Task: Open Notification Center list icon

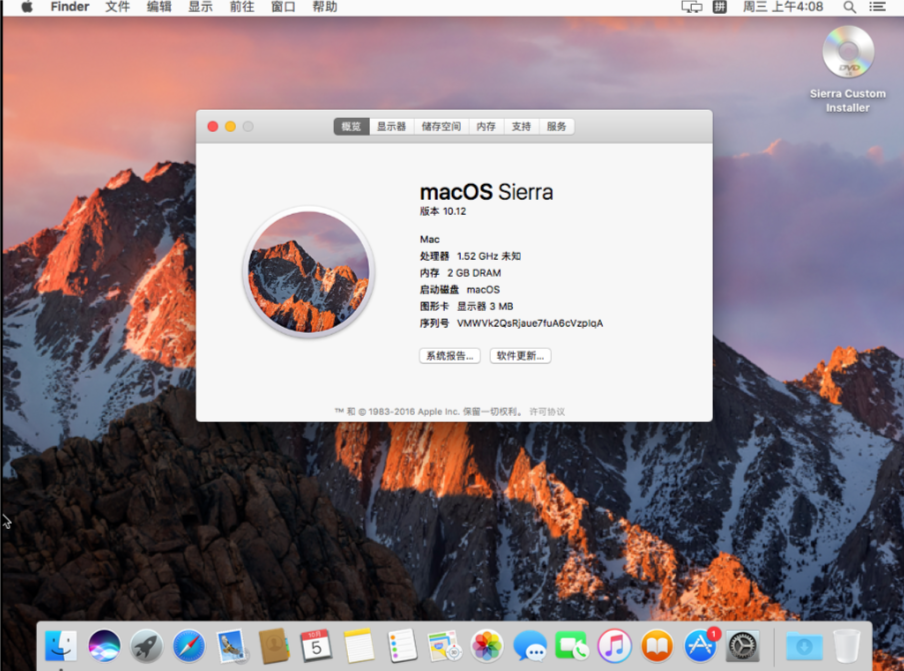Action: point(877,7)
